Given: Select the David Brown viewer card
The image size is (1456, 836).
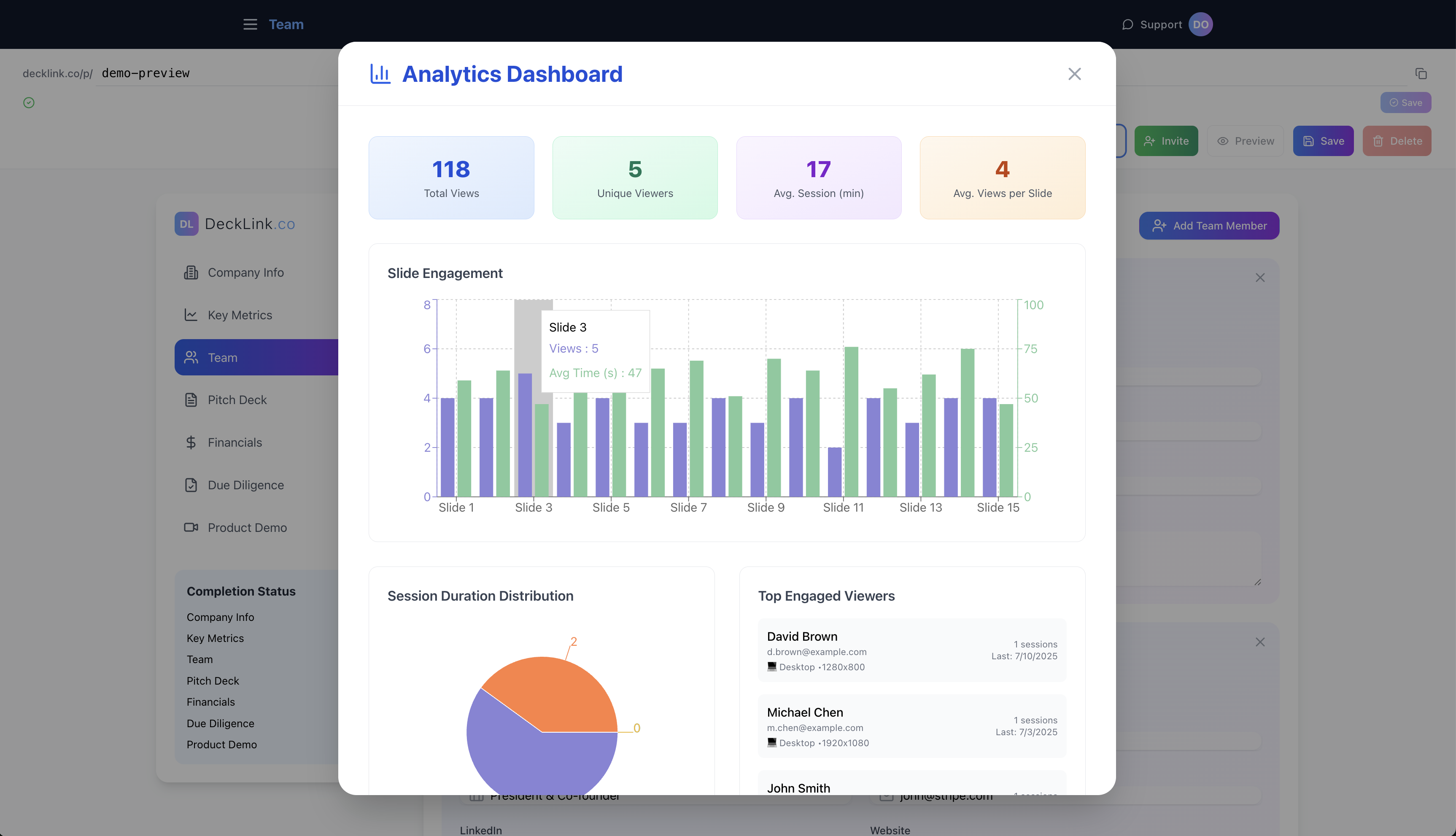Looking at the screenshot, I should tap(912, 650).
